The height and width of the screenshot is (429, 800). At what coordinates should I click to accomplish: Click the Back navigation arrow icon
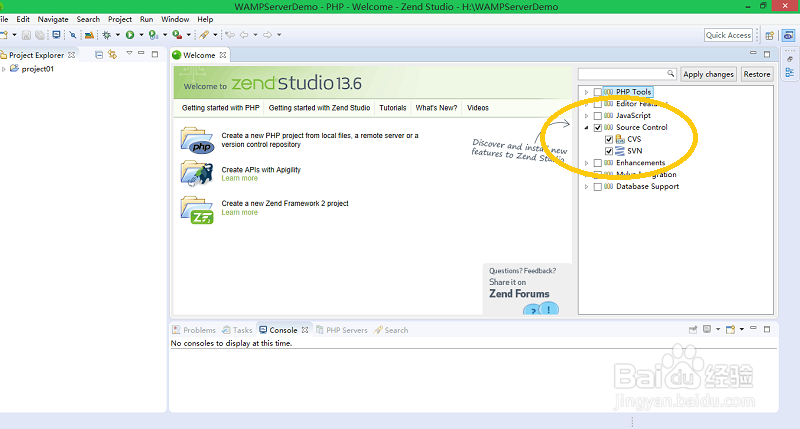click(244, 35)
